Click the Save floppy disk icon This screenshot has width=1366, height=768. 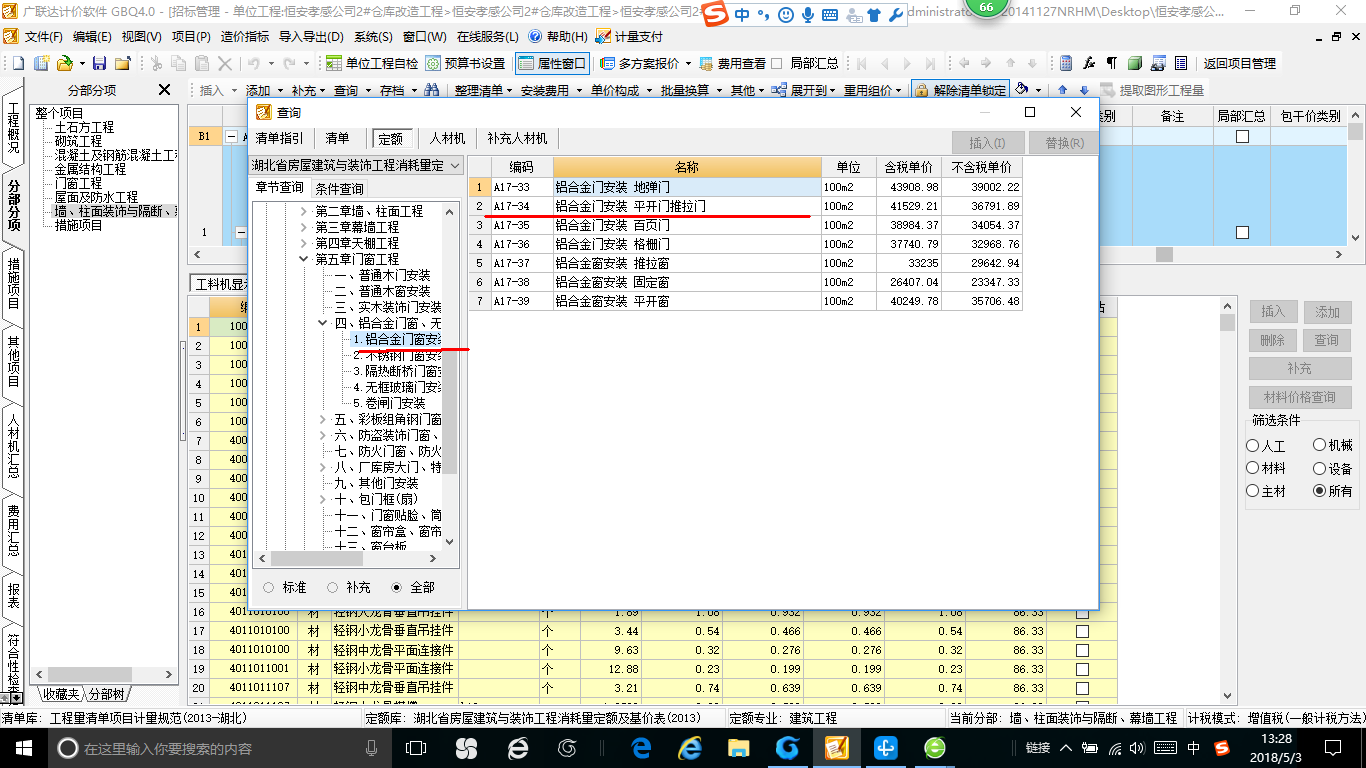pyautogui.click(x=100, y=63)
